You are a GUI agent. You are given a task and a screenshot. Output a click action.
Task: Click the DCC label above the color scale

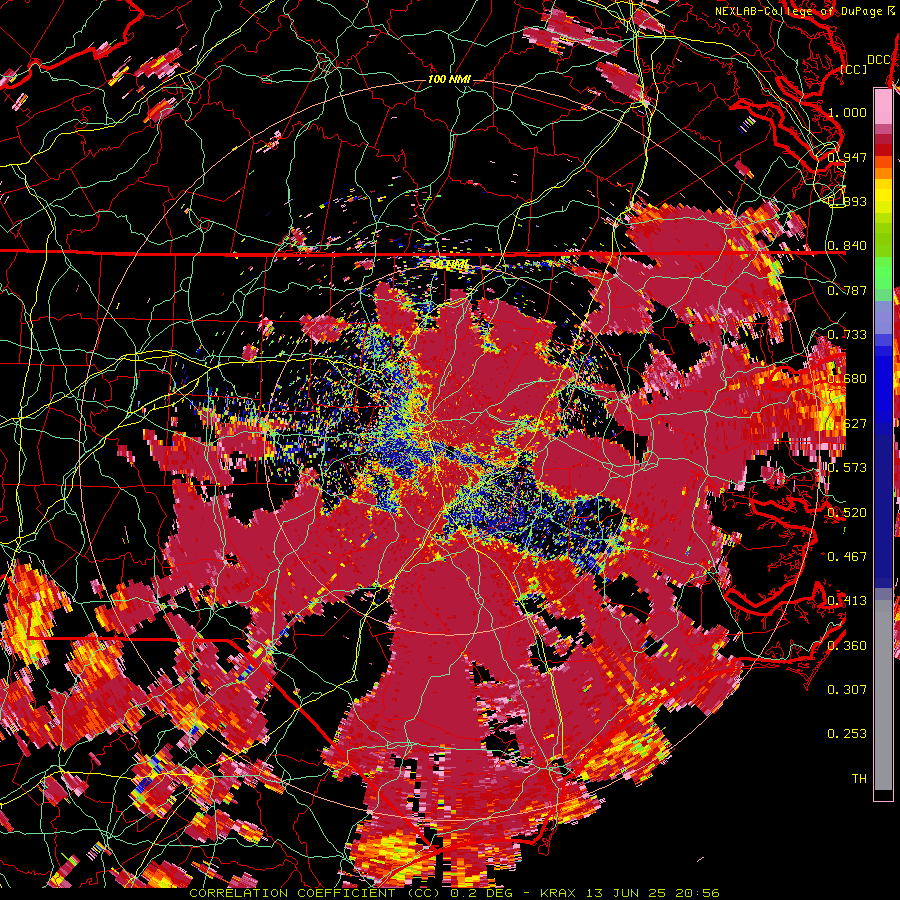878,60
